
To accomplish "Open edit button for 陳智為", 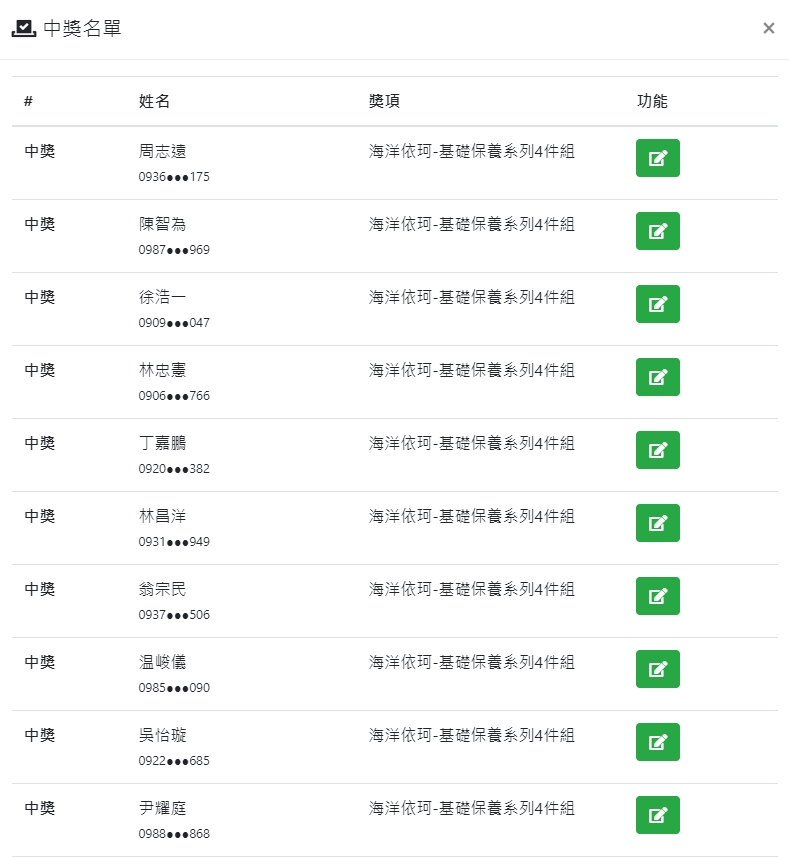I will coord(657,231).
